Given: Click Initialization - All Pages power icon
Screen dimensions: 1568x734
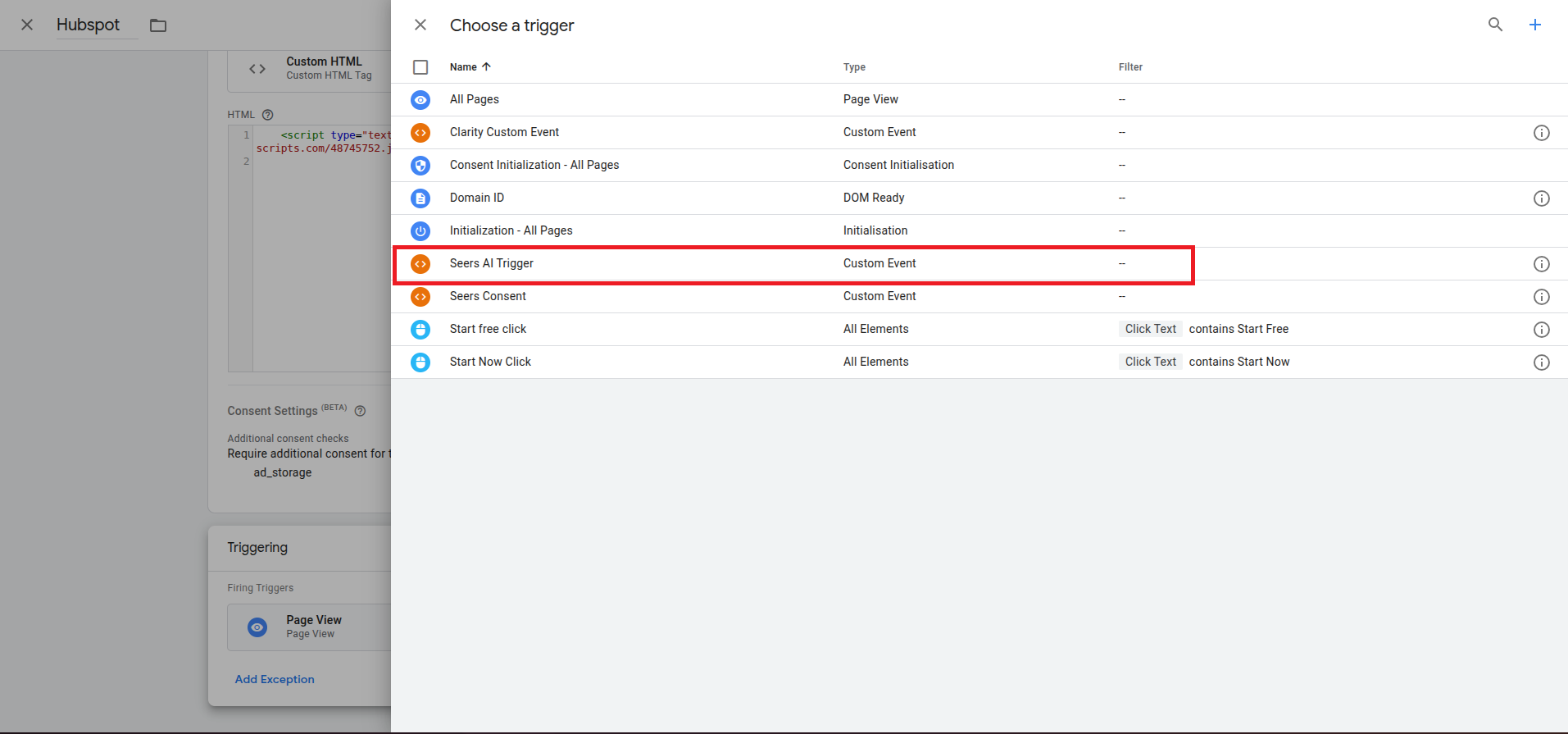Looking at the screenshot, I should coord(420,231).
